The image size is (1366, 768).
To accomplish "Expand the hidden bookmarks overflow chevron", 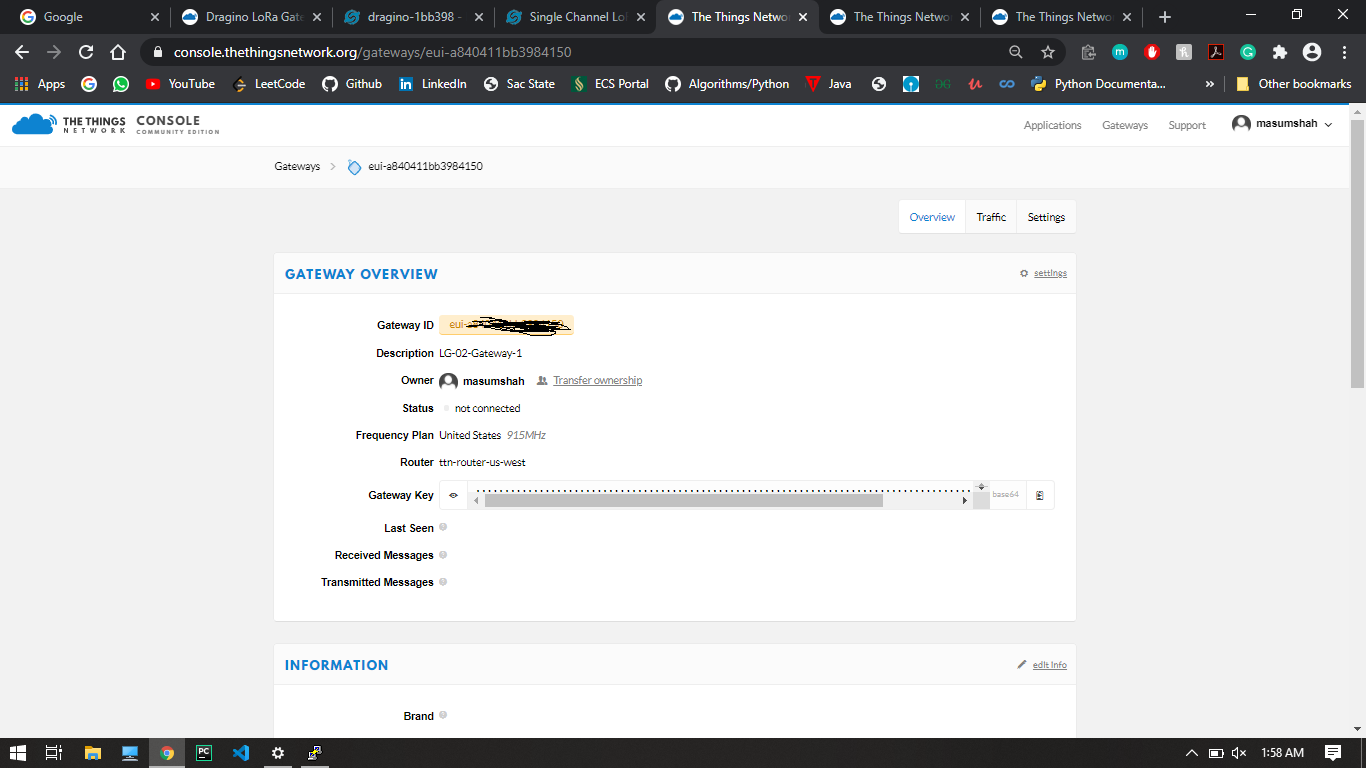I will [x=1210, y=84].
